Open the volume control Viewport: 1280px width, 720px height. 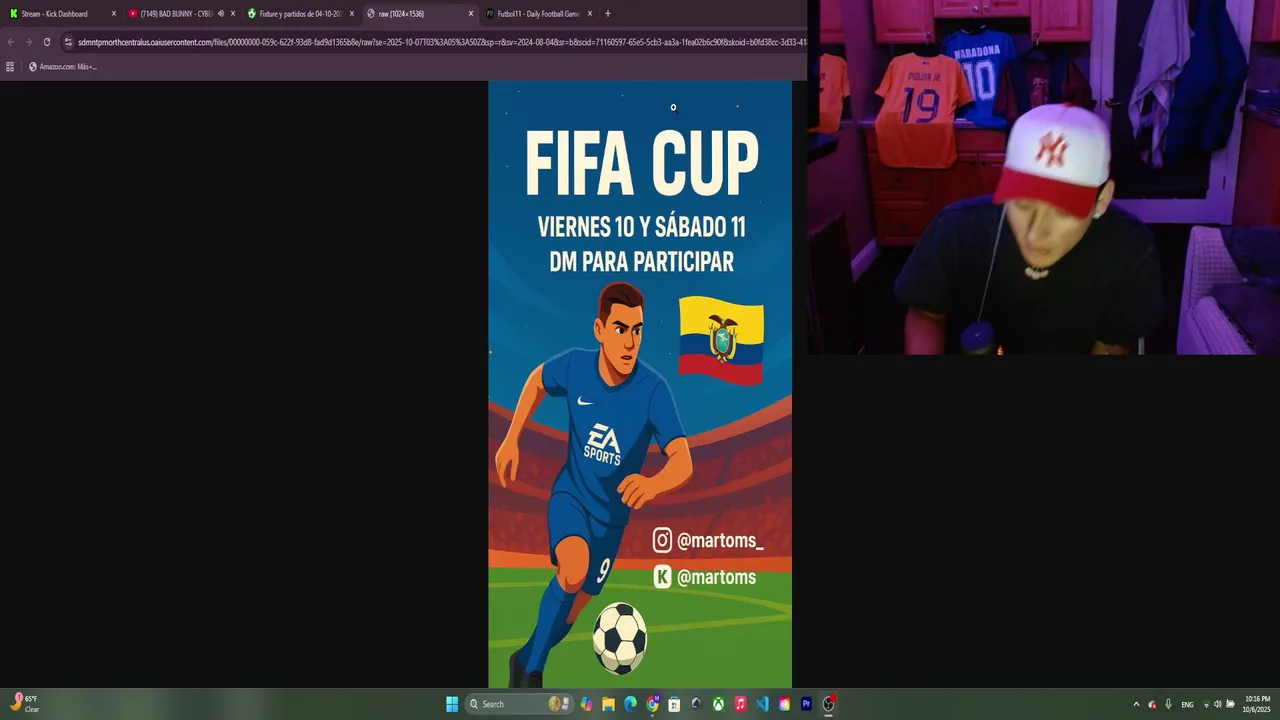[1218, 704]
